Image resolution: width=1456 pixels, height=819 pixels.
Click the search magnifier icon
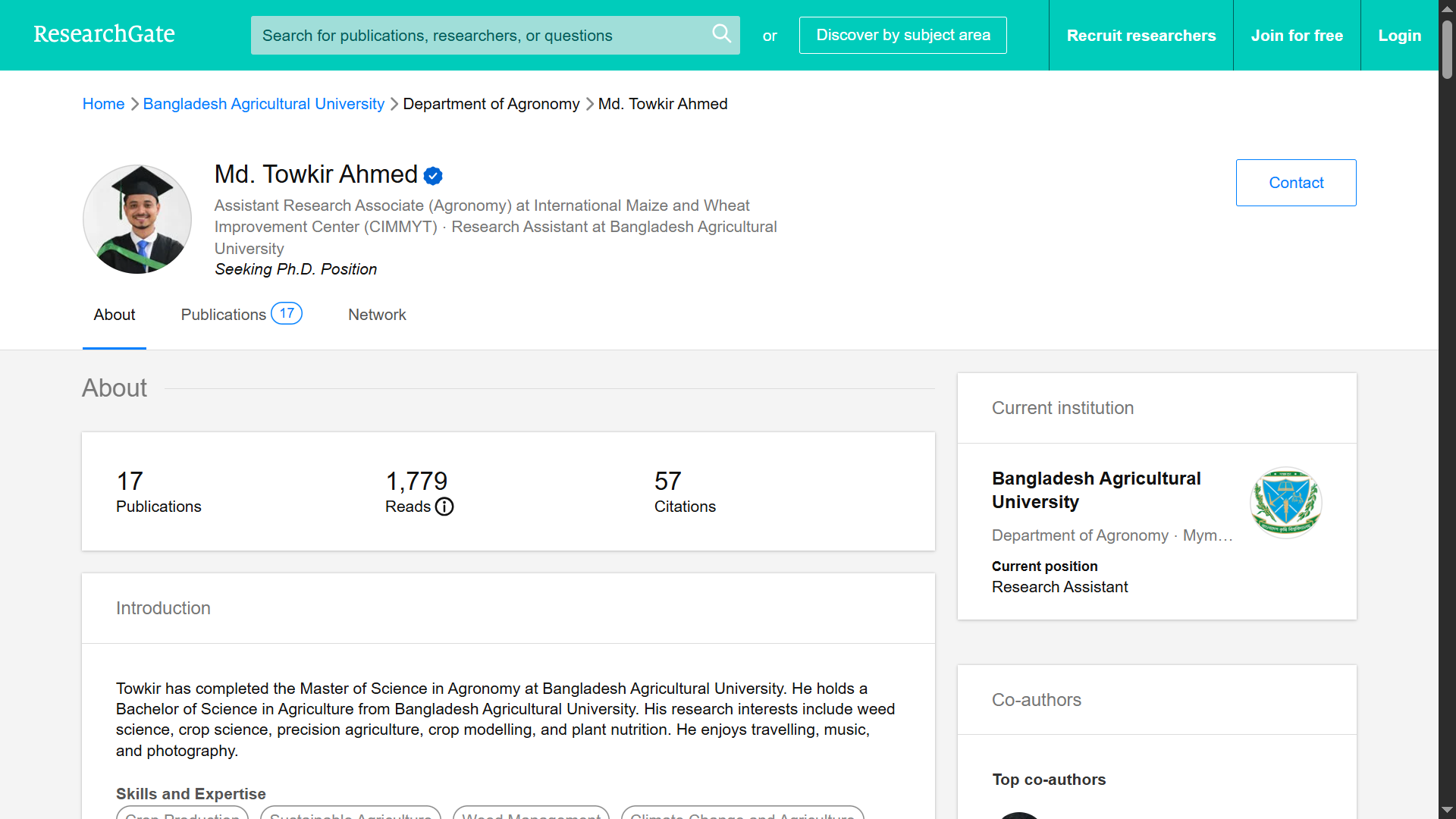tap(721, 33)
